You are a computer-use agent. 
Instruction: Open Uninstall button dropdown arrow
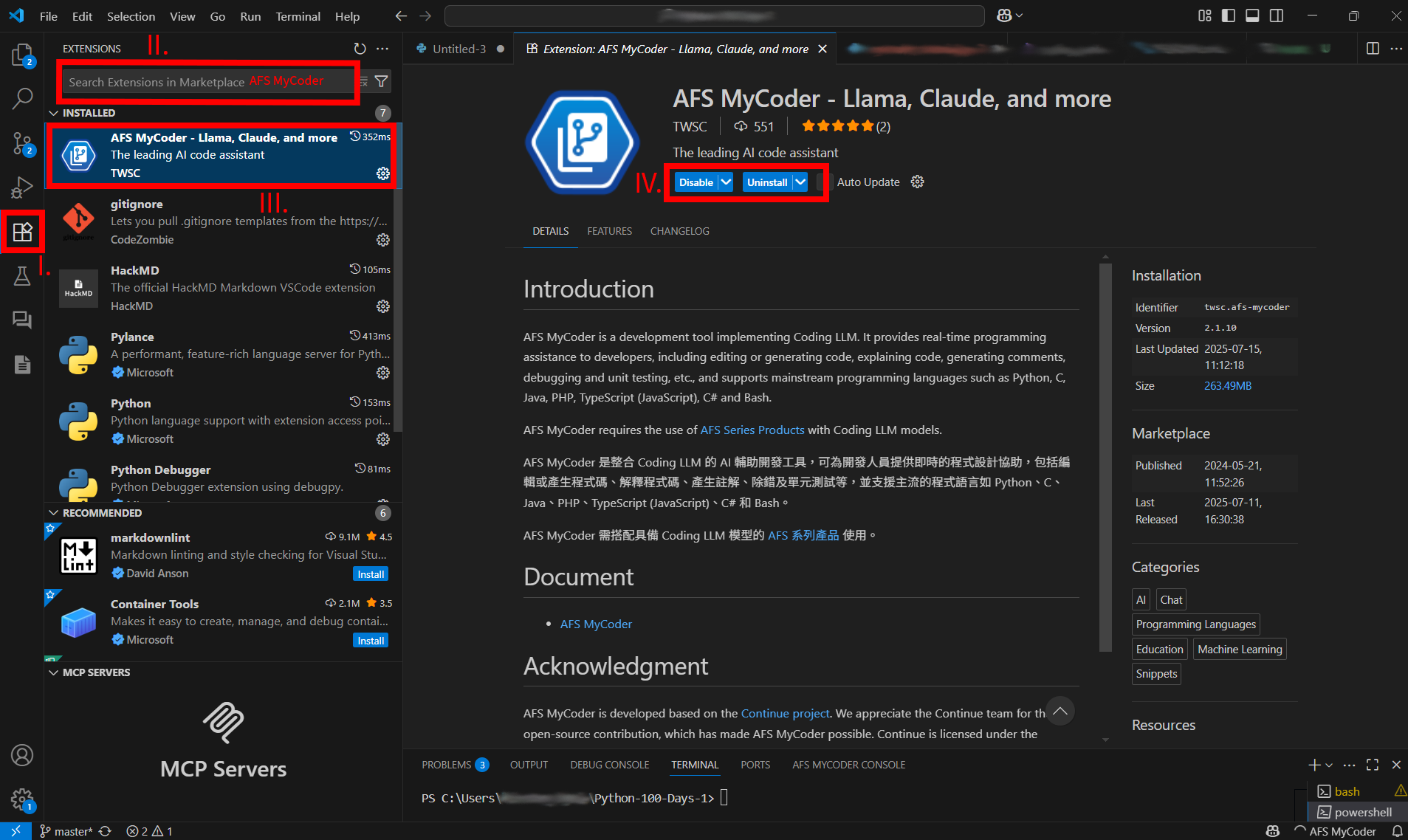(x=800, y=182)
